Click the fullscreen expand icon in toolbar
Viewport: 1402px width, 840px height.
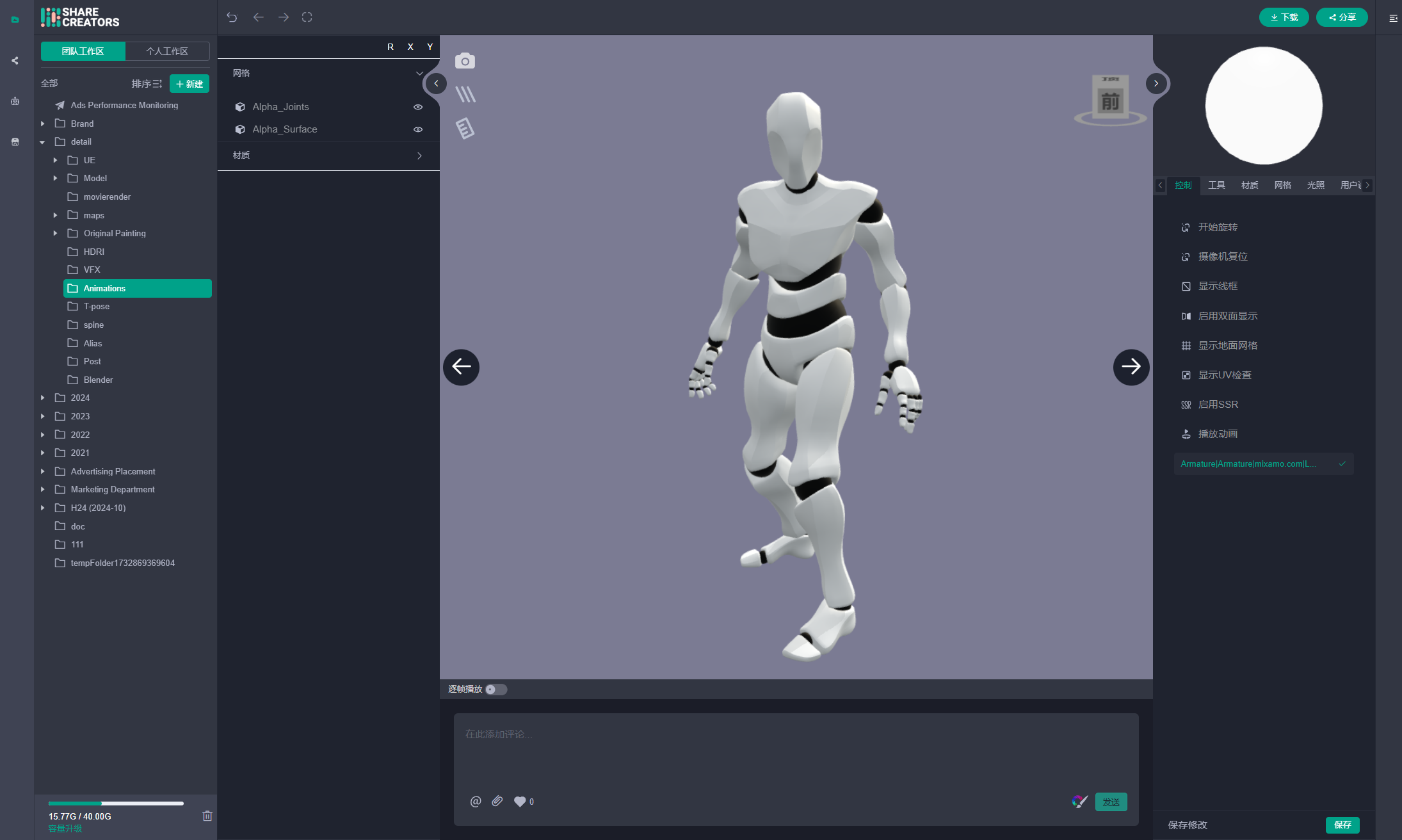pos(307,17)
